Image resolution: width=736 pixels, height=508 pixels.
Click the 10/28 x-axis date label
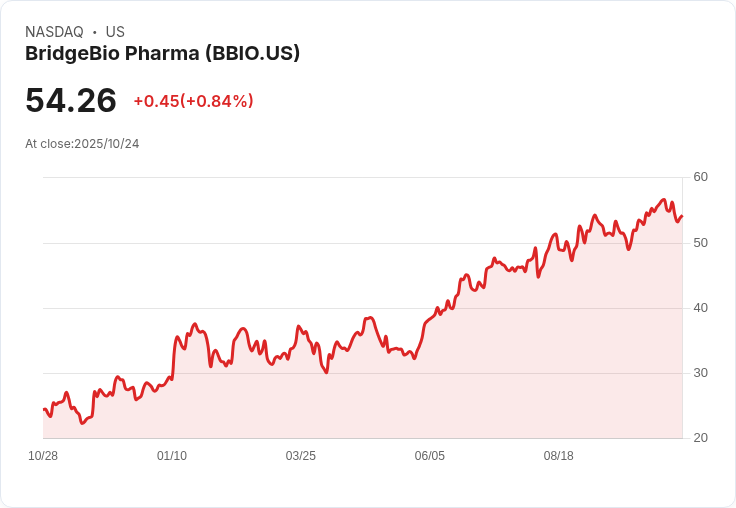[x=43, y=456]
